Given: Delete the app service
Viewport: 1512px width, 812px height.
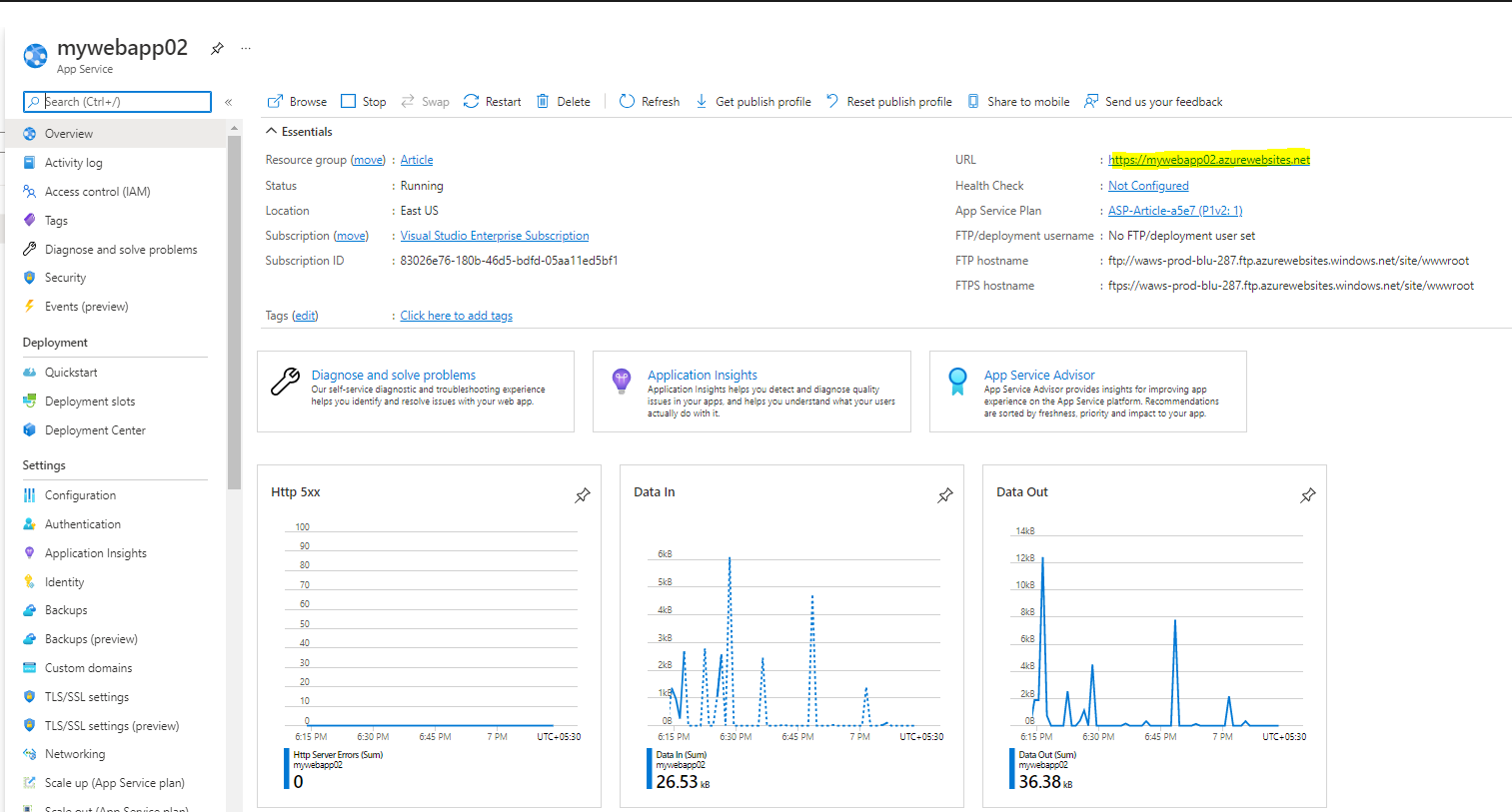Looking at the screenshot, I should (564, 102).
